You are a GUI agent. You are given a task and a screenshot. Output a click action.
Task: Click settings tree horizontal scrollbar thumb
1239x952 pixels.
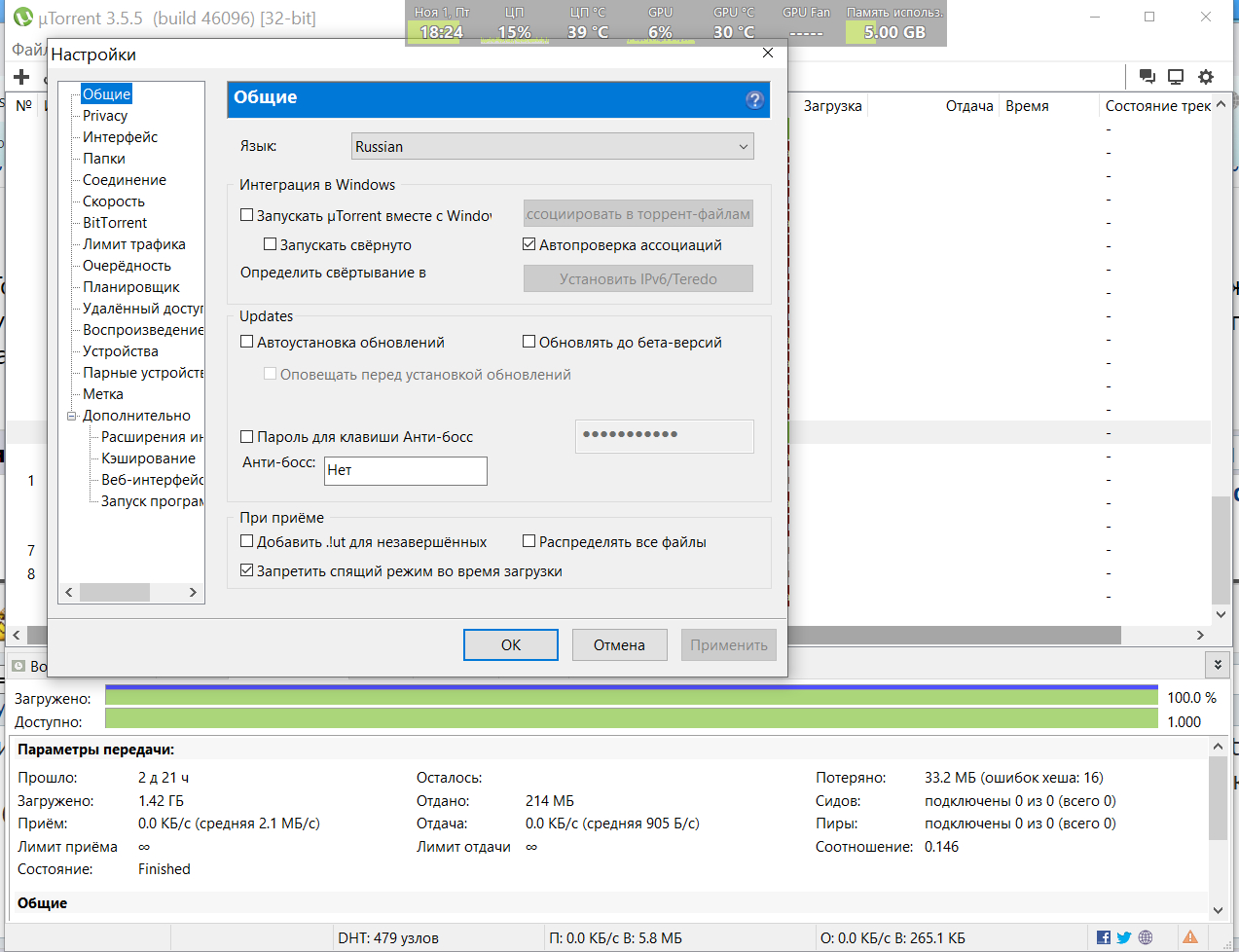(115, 592)
